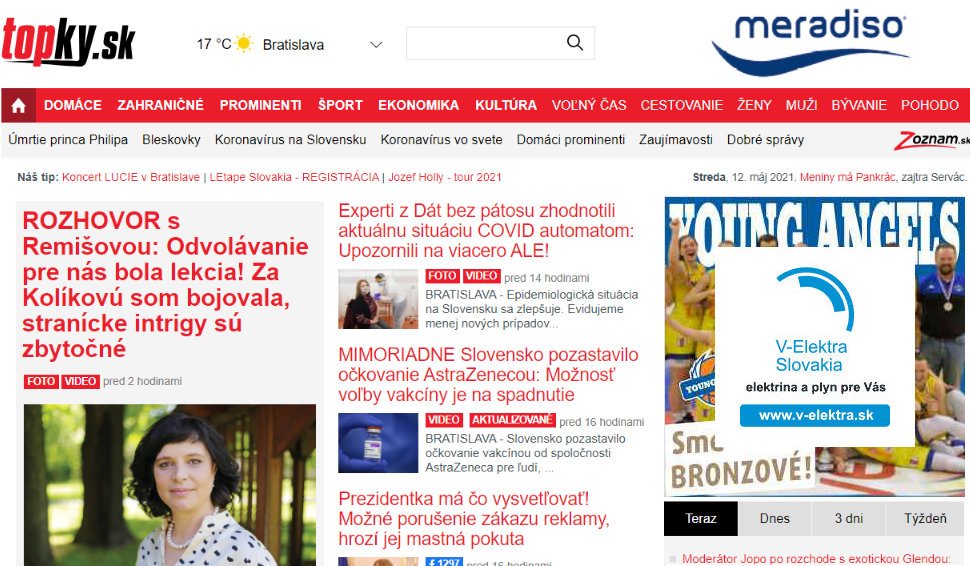This screenshot has height=566, width=970.
Task: Click the VIDEO tag under Remišová headline
Action: point(80,381)
